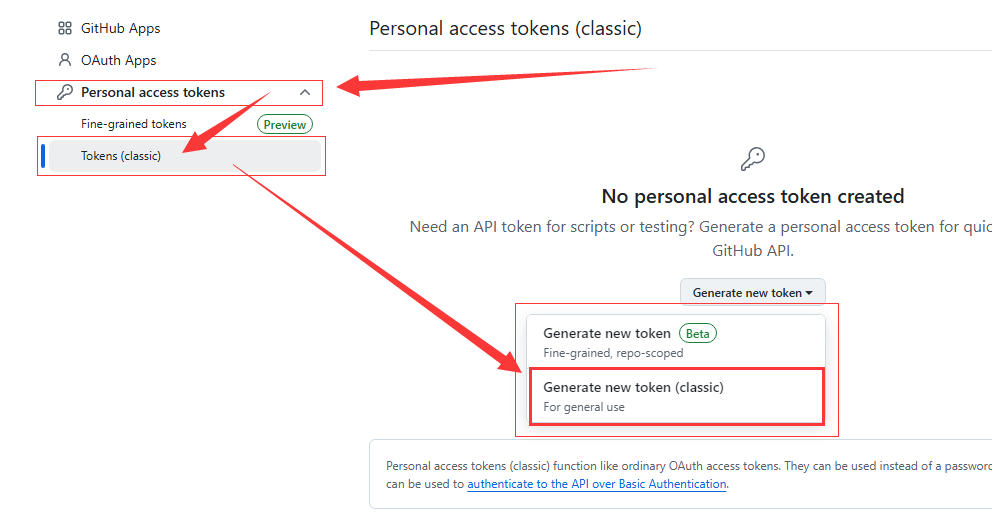992x529 pixels.
Task: Open Fine-grained tokens in the sidebar
Action: pos(134,124)
